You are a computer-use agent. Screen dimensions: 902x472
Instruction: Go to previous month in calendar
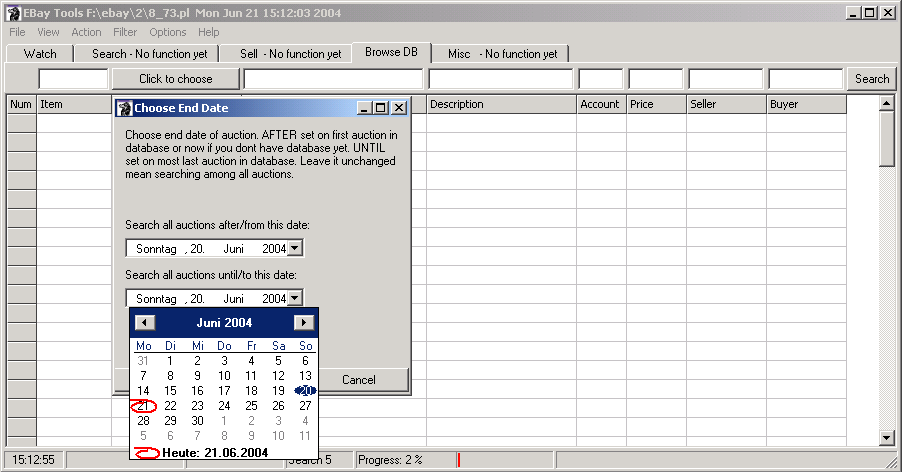(145, 323)
